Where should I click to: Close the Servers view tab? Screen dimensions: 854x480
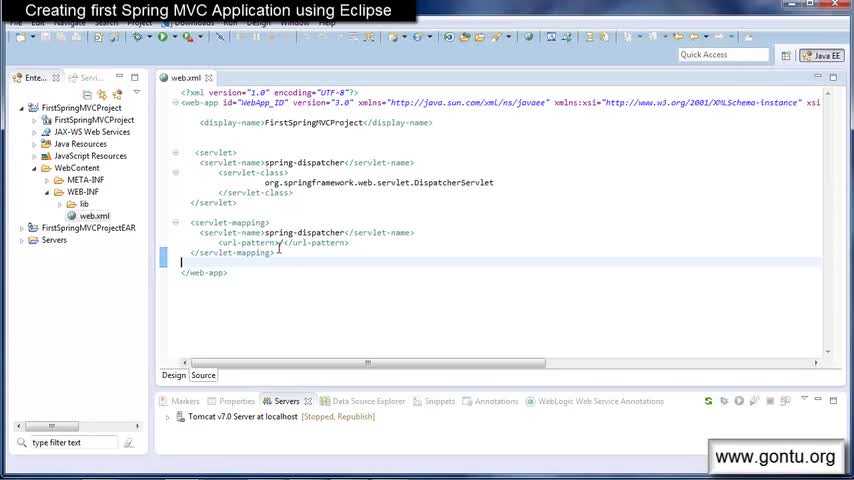click(x=308, y=402)
